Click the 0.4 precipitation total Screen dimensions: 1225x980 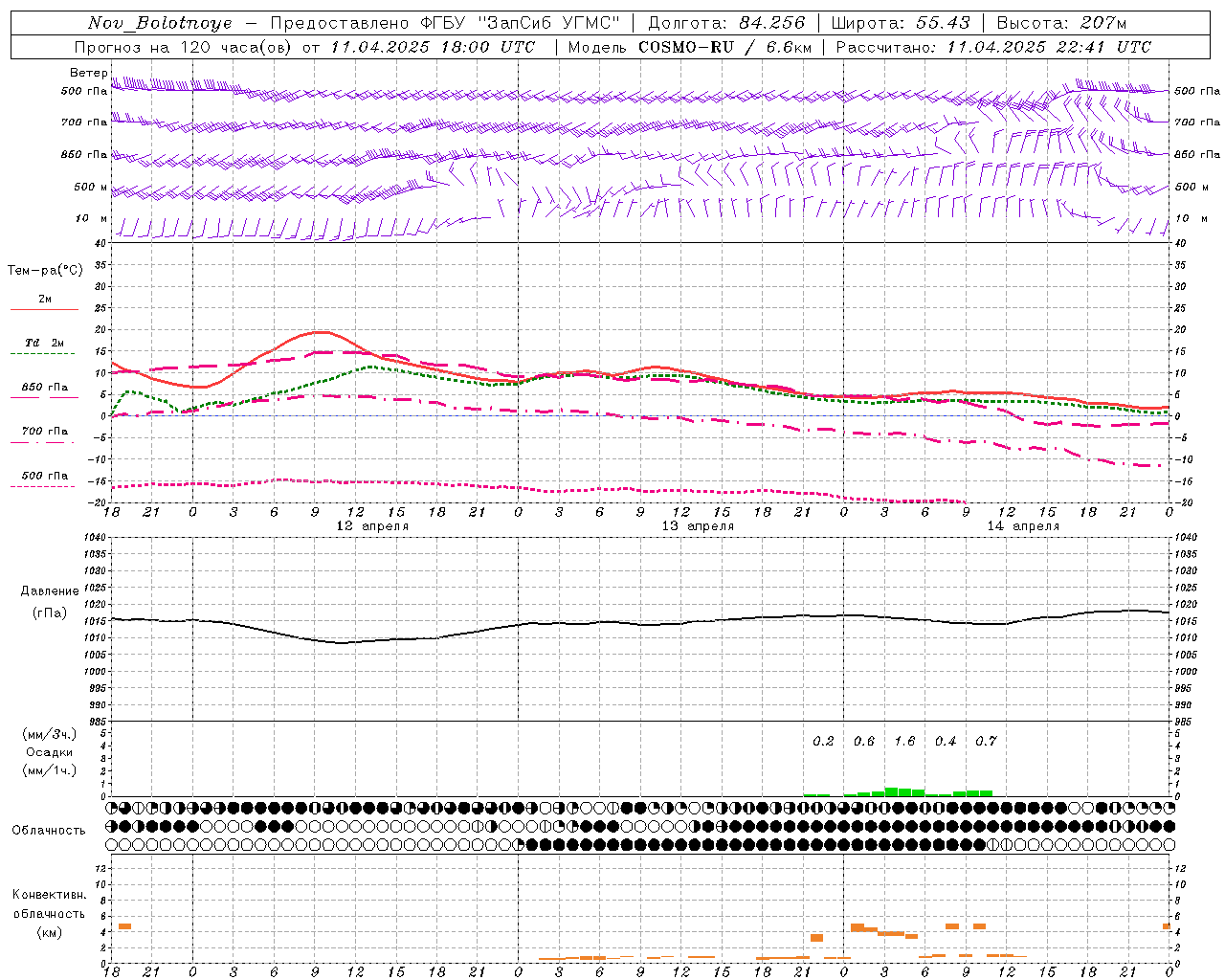945,742
